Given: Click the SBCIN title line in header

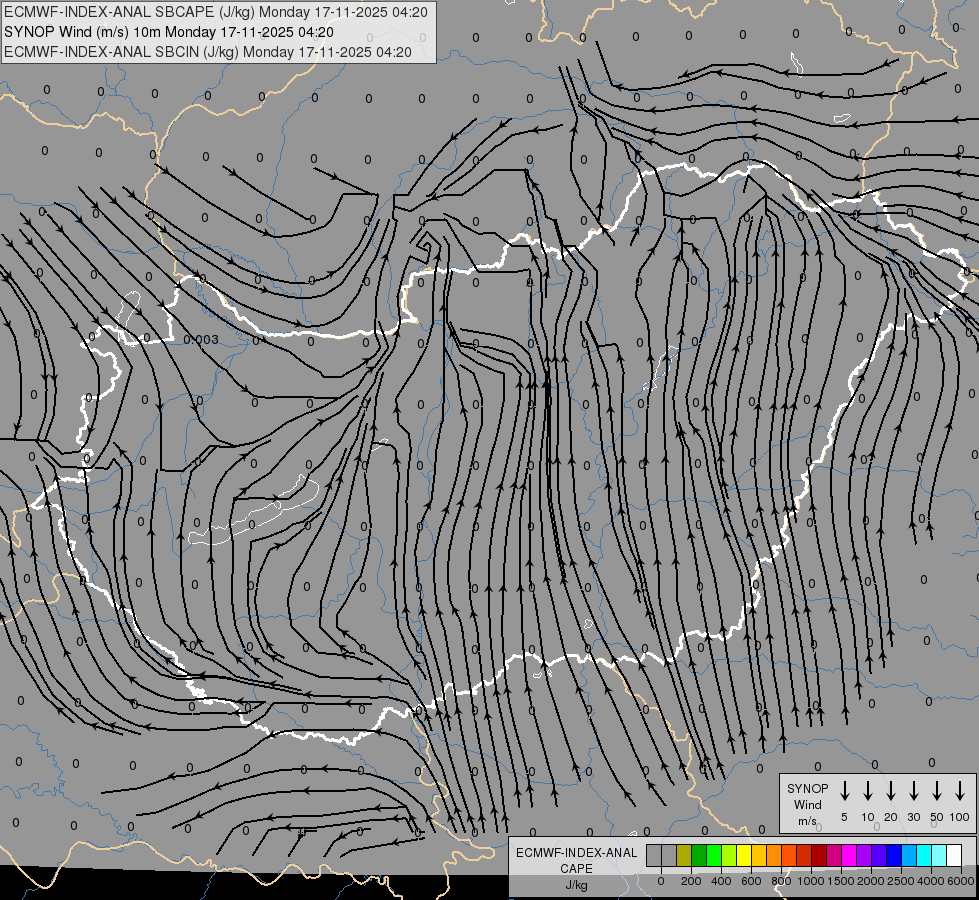Looking at the screenshot, I should pos(208,52).
